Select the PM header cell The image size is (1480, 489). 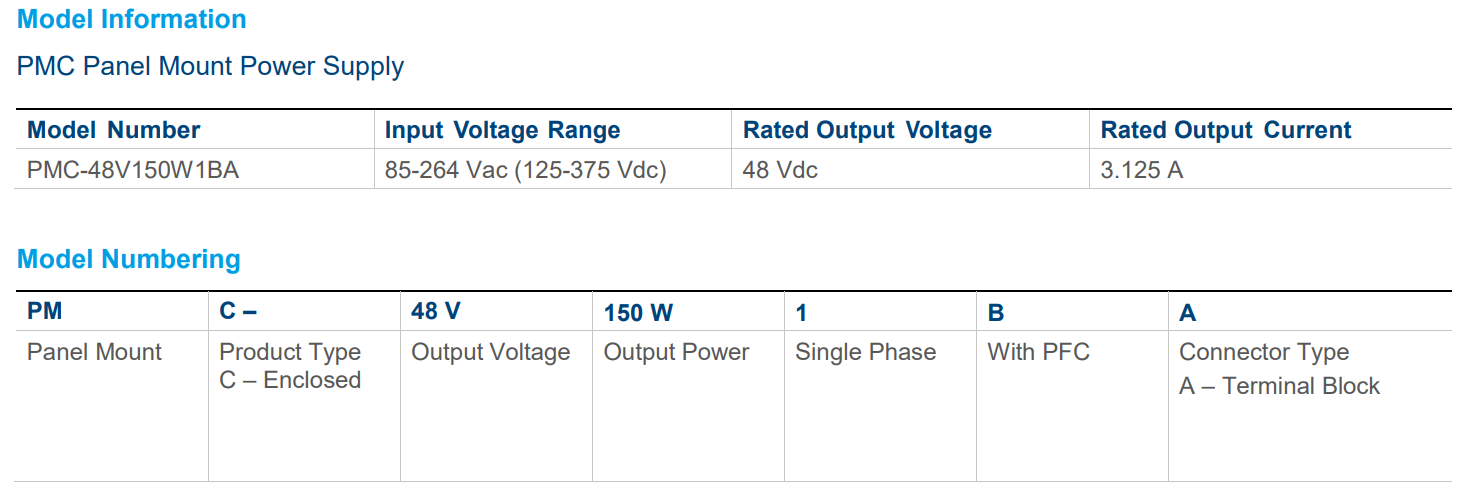click(x=45, y=312)
